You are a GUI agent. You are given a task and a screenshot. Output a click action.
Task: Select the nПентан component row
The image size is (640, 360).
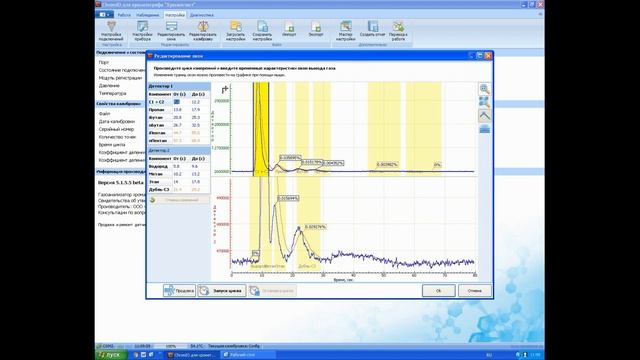179,140
